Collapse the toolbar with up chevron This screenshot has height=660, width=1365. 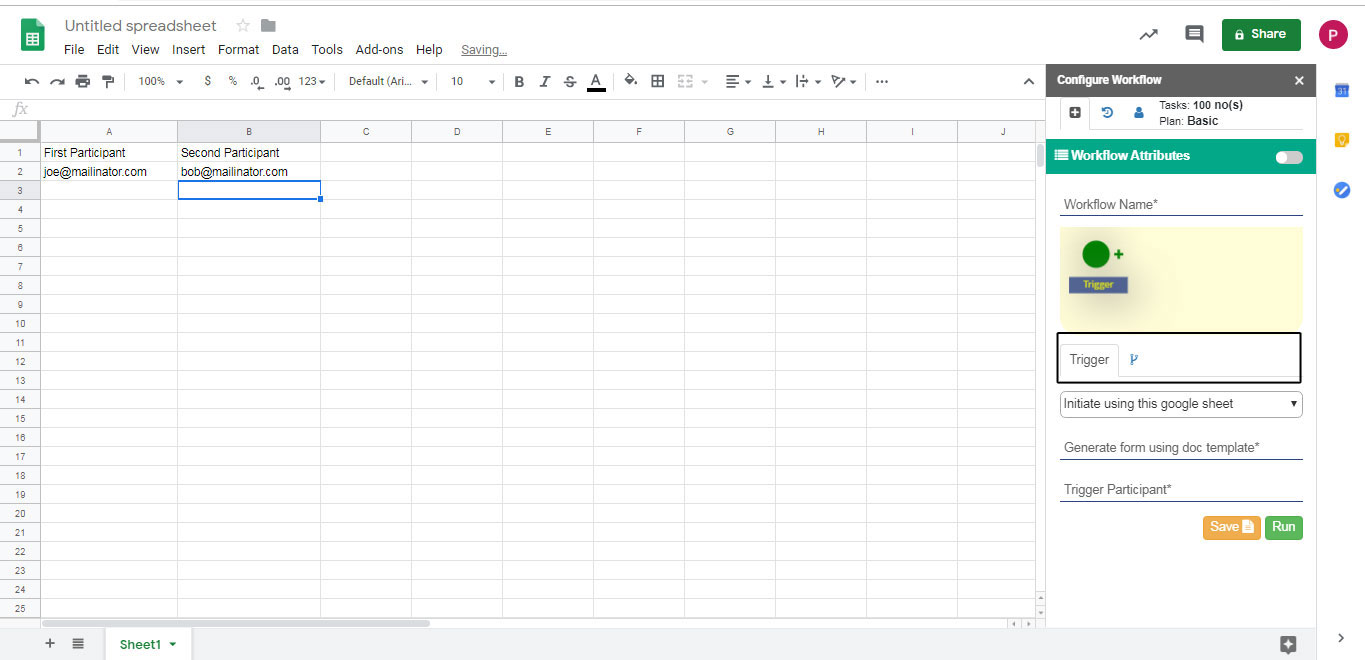(1028, 82)
